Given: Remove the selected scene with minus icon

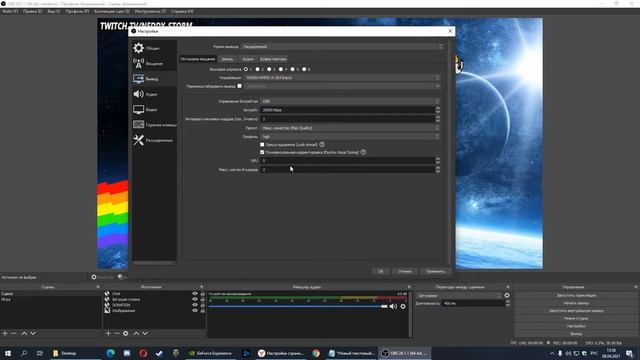Looking at the screenshot, I should 14,333.
